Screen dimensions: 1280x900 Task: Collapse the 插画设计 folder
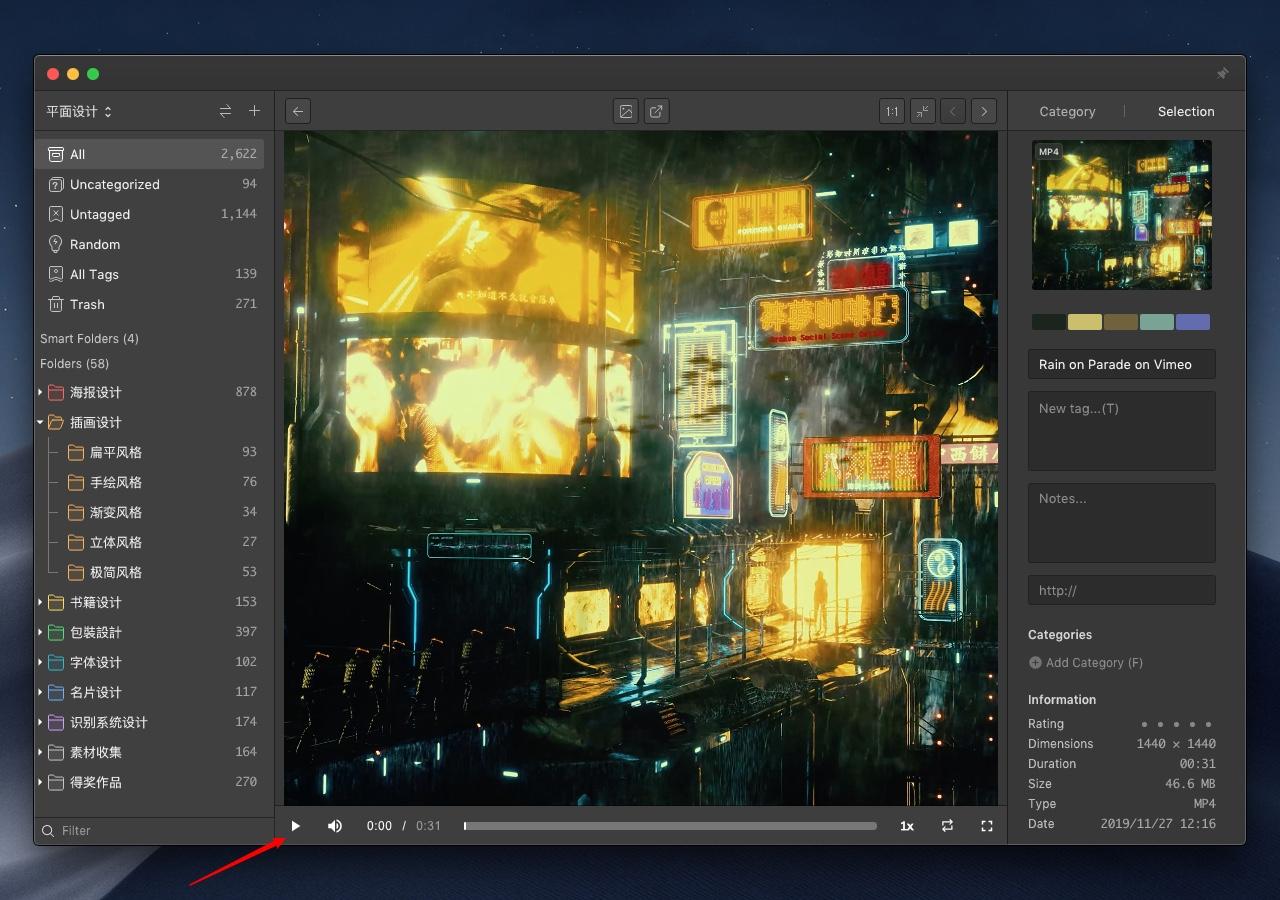point(41,422)
